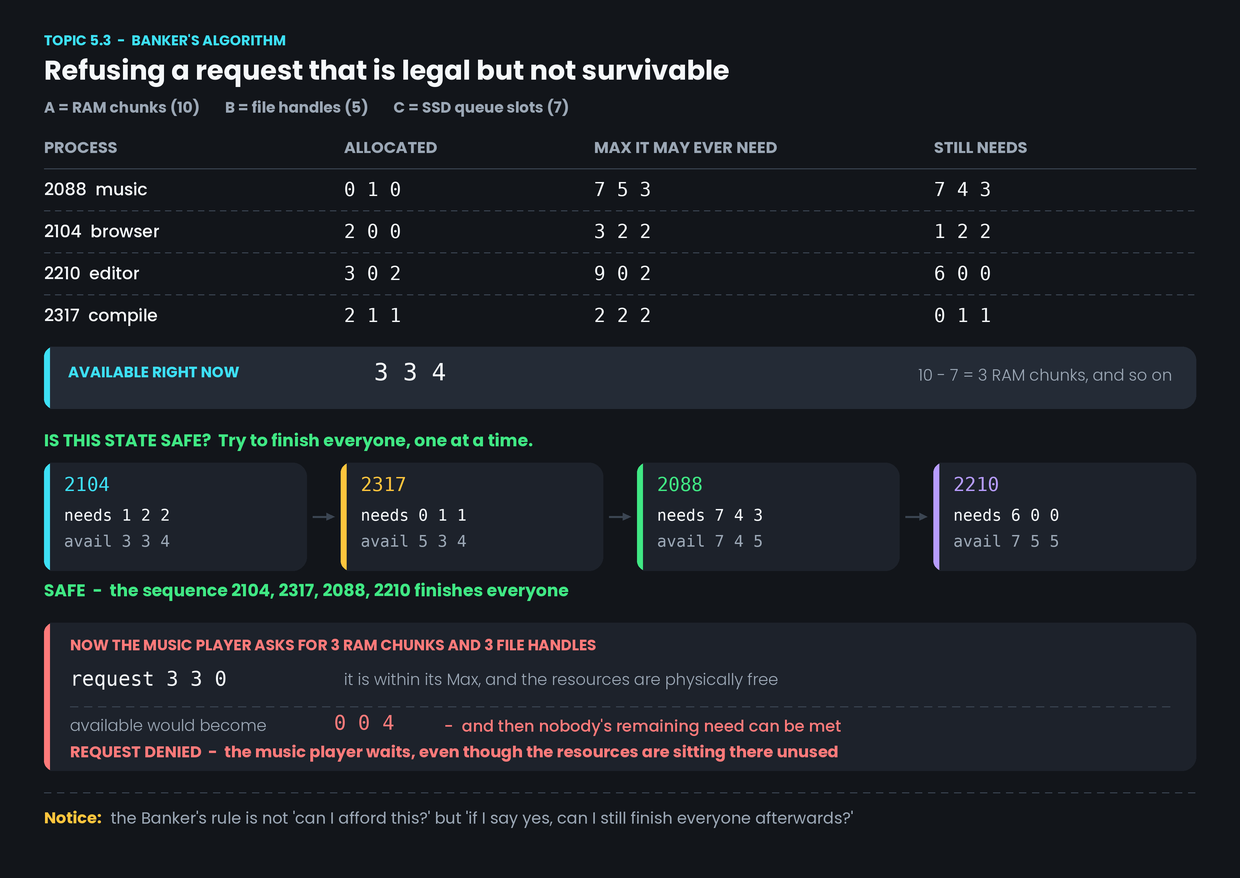The image size is (1240, 878).
Task: Select the purple 2210 step card
Action: (1064, 517)
